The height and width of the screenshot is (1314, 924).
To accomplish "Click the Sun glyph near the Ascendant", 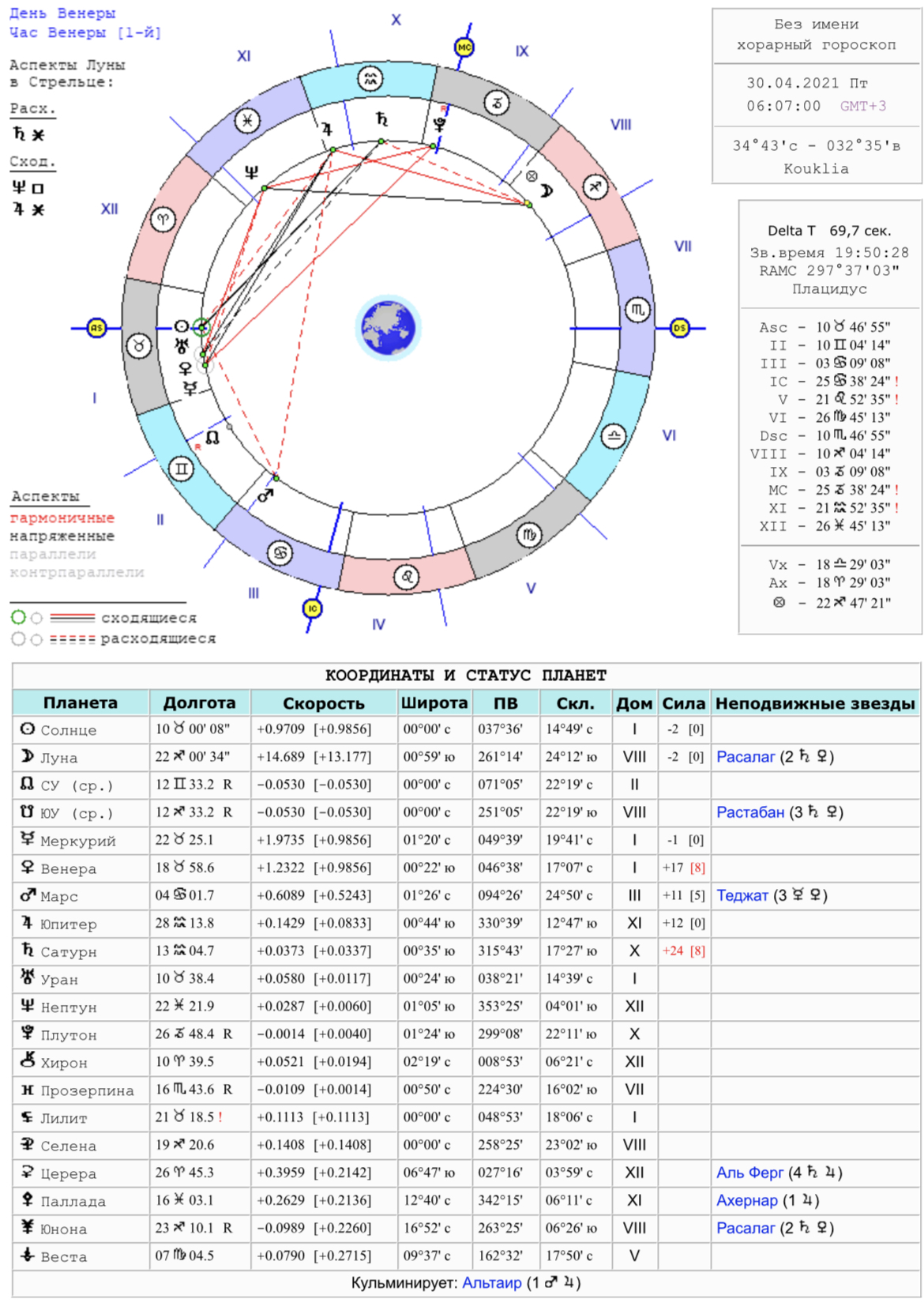I will click(182, 326).
